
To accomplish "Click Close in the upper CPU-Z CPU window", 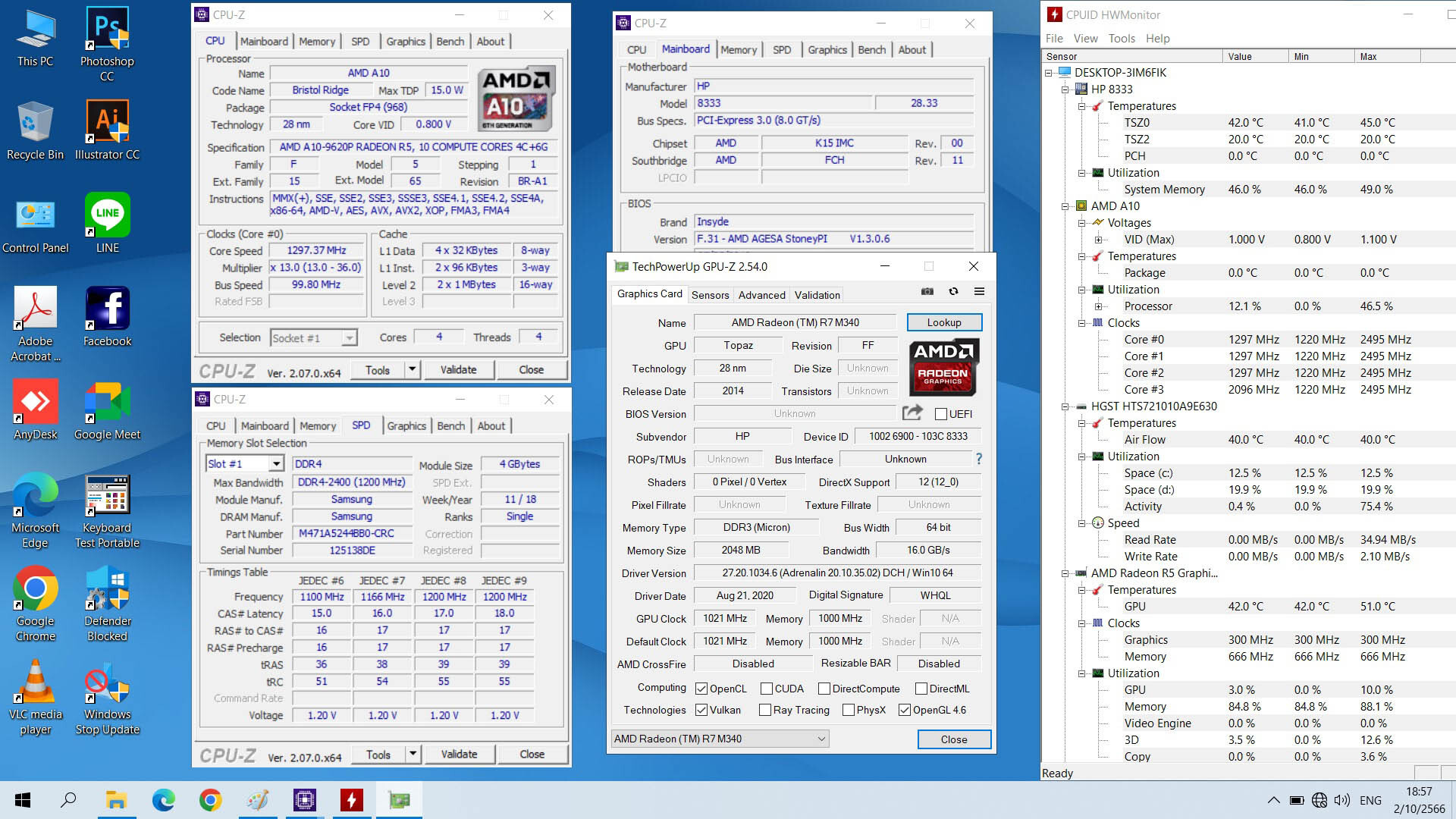I will [531, 370].
